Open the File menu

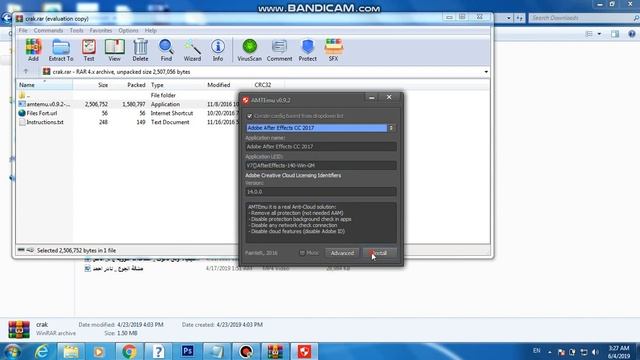23,31
